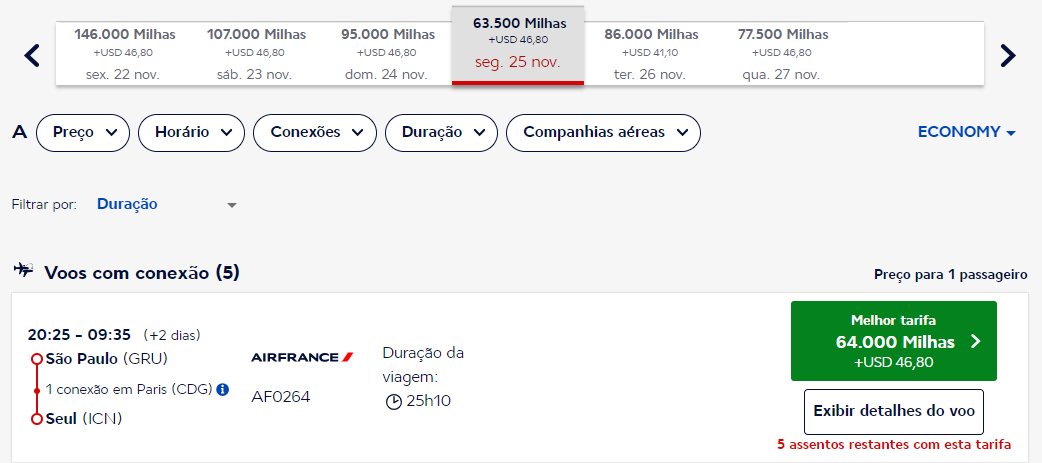
Task: Click the arrow on the Melhor tarifa button
Action: tap(975, 341)
